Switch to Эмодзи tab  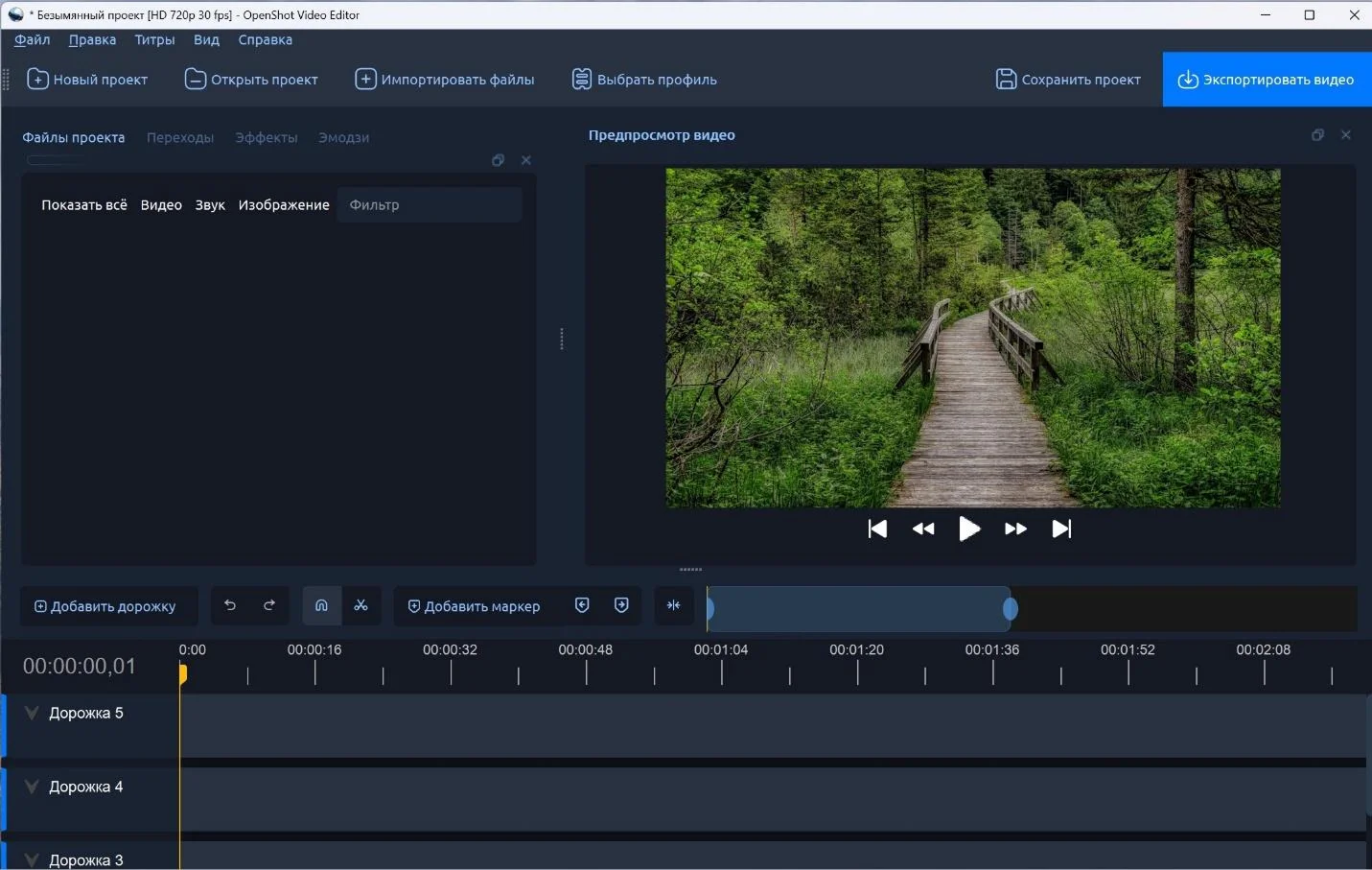tap(344, 137)
